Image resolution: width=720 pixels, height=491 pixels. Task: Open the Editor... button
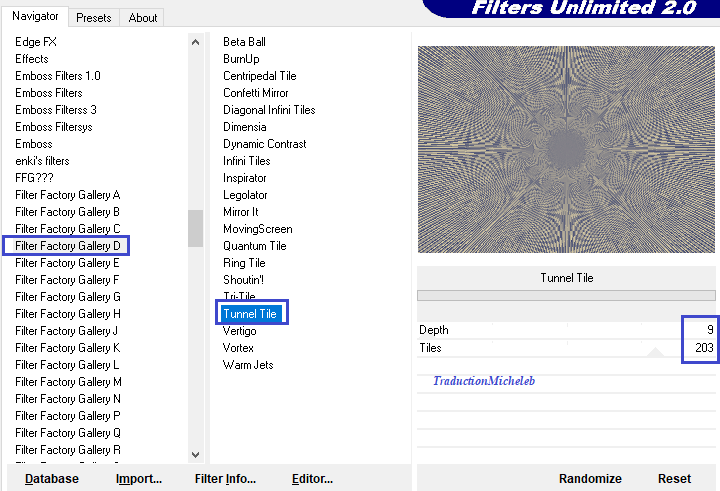[312, 479]
